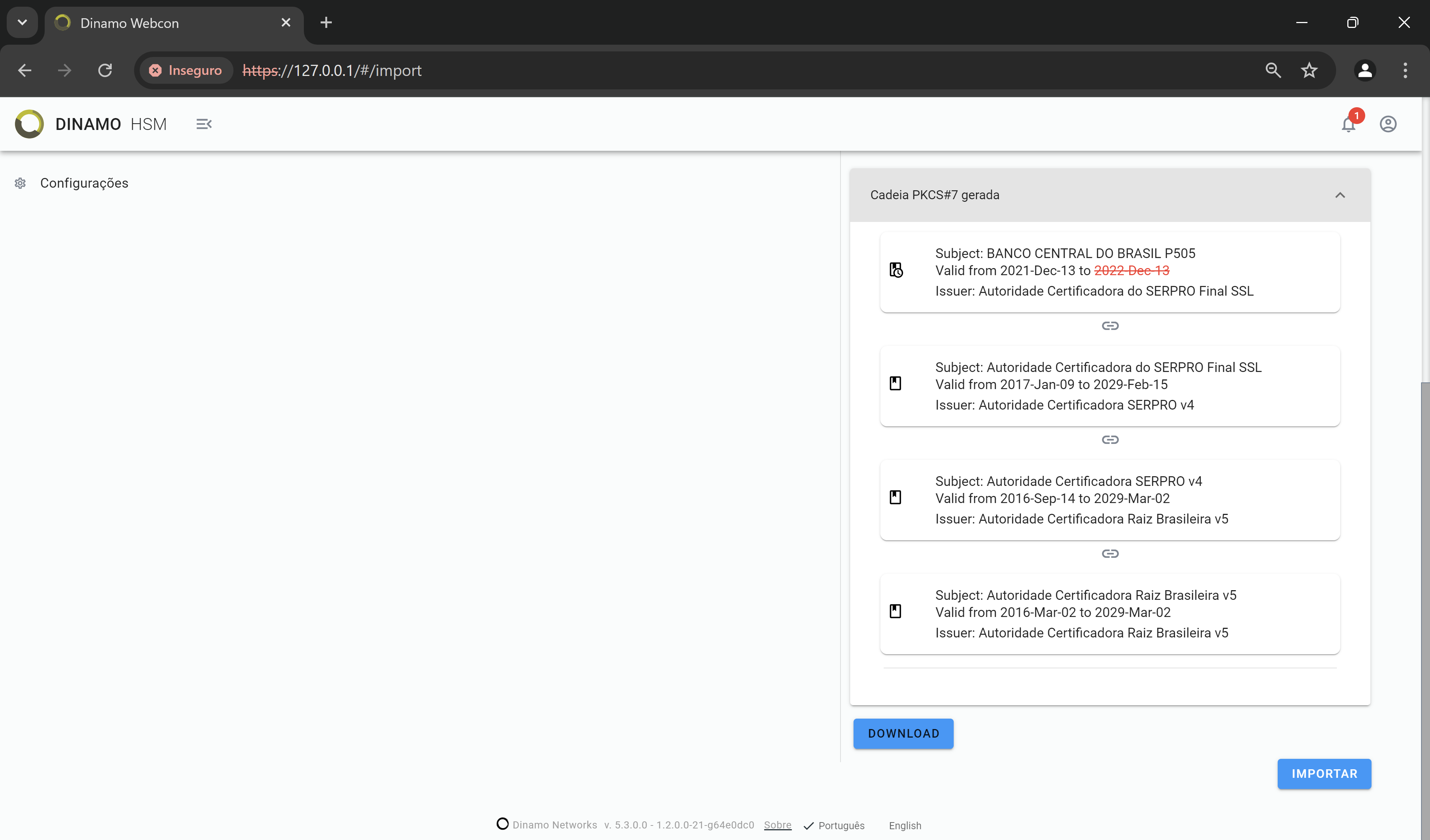The width and height of the screenshot is (1430, 840).
Task: Click certificate icon for SERPRO Final SSL subject
Action: point(896,383)
